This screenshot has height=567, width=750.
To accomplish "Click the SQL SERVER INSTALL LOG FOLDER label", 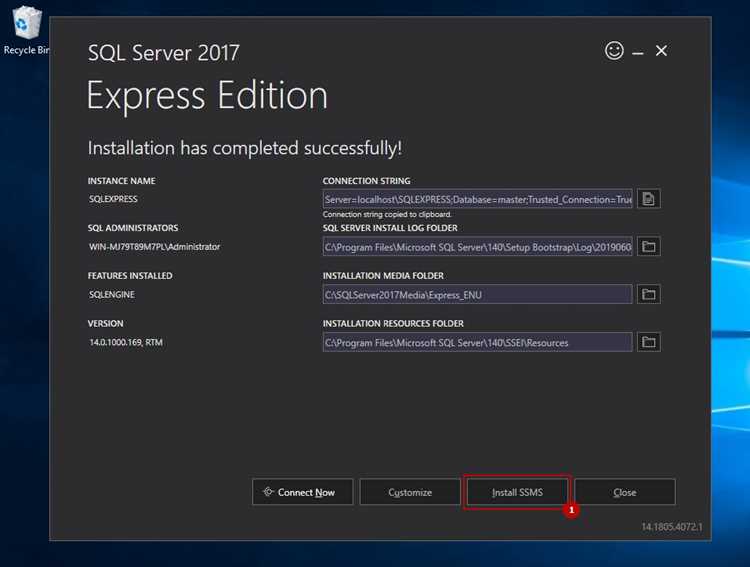I will pos(390,228).
